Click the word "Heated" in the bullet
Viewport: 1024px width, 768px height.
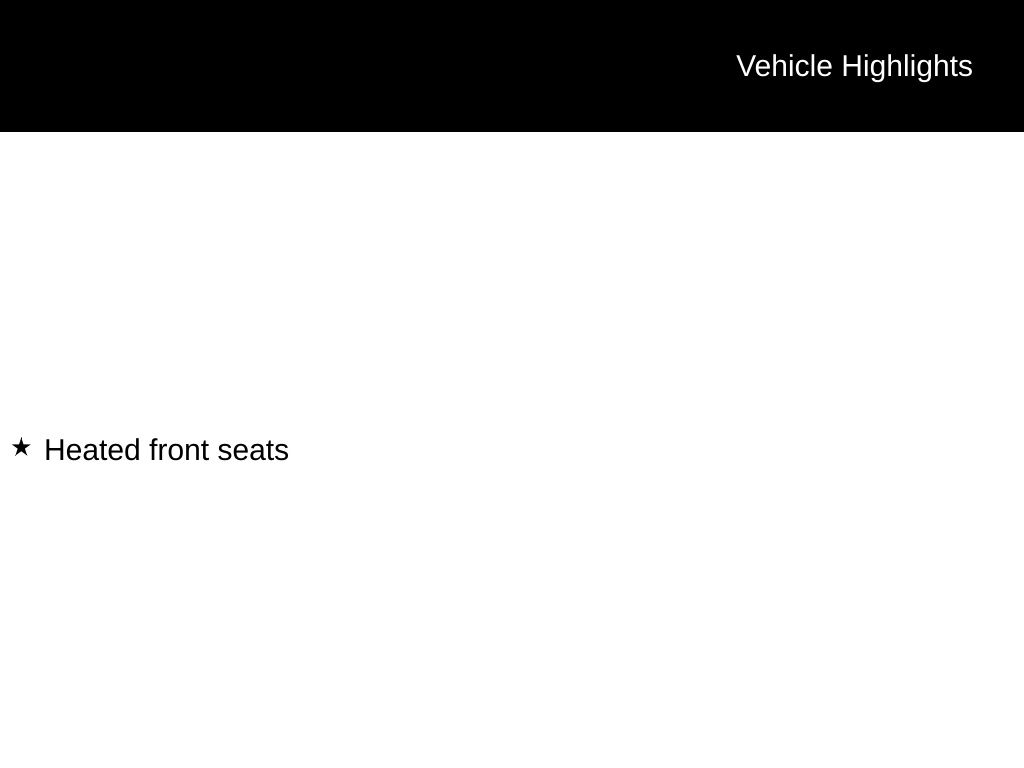point(92,450)
